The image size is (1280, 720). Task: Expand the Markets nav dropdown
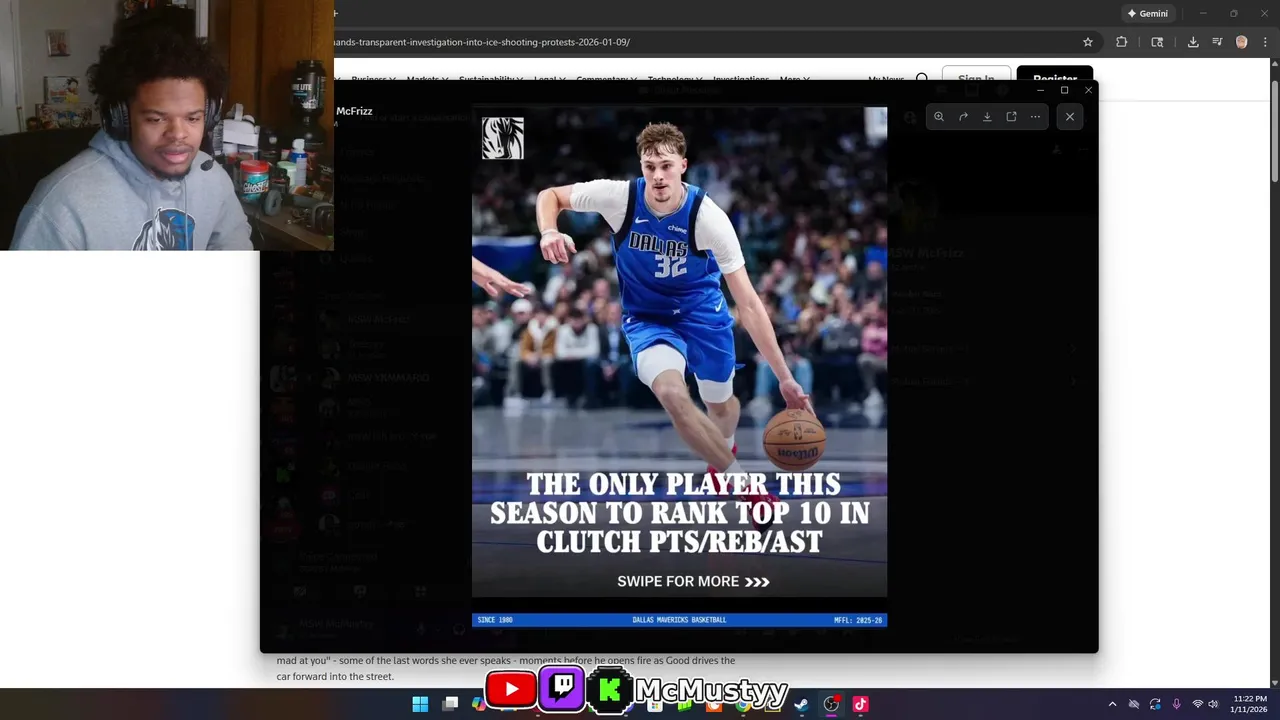(428, 79)
